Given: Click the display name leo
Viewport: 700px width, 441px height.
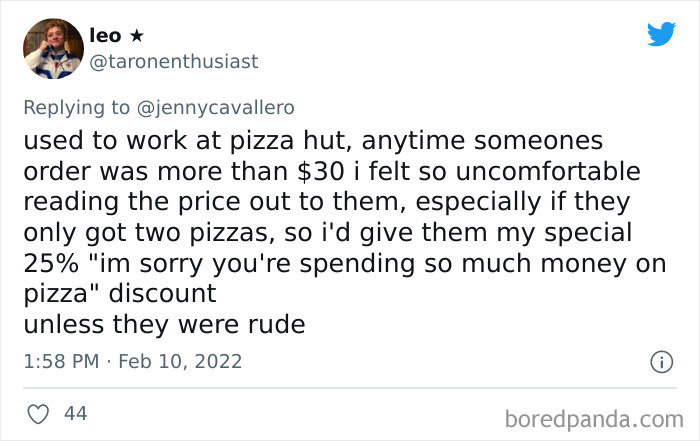Looking at the screenshot, I should click(104, 35).
